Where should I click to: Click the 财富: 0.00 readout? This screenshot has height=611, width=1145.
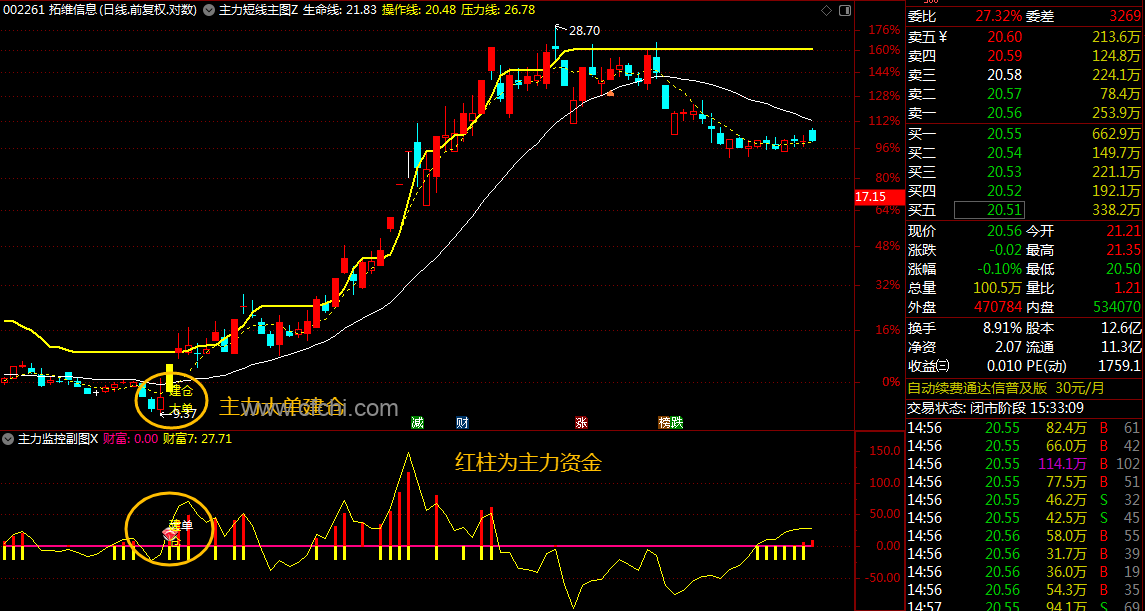[130, 439]
